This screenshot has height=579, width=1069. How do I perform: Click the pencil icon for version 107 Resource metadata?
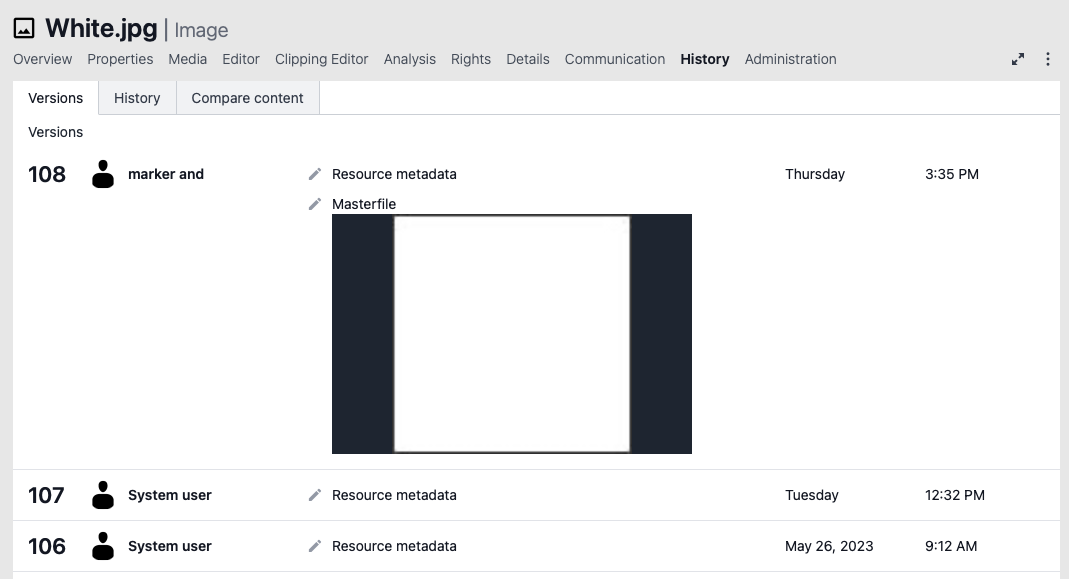click(x=314, y=495)
